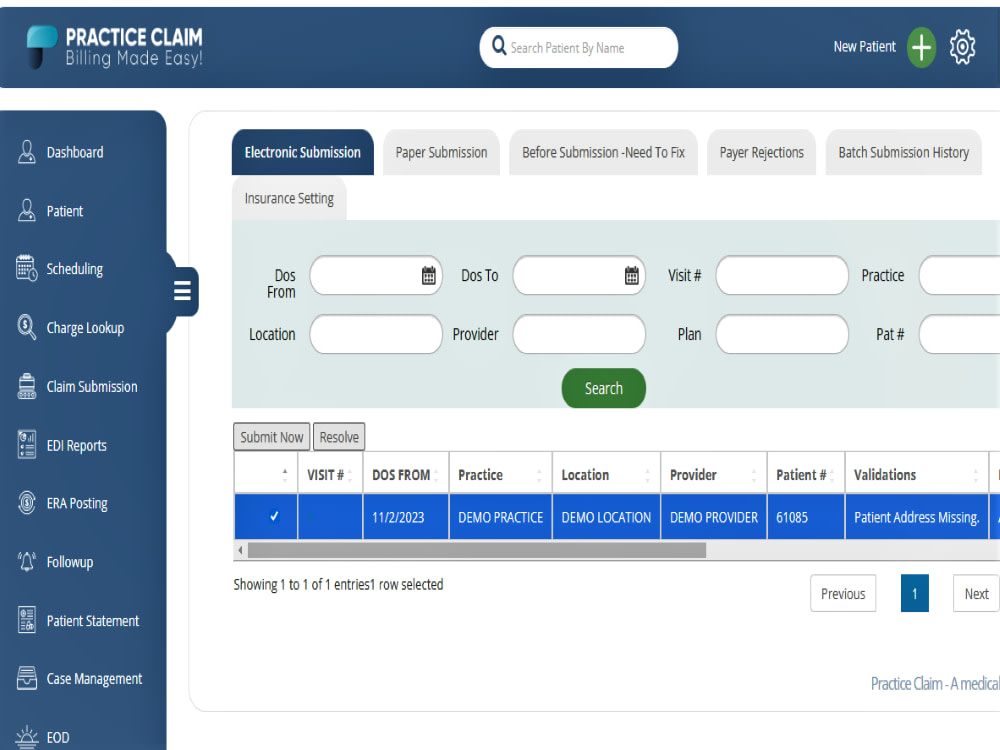Click the Dos From date field
The image size is (1000, 750).
[376, 276]
